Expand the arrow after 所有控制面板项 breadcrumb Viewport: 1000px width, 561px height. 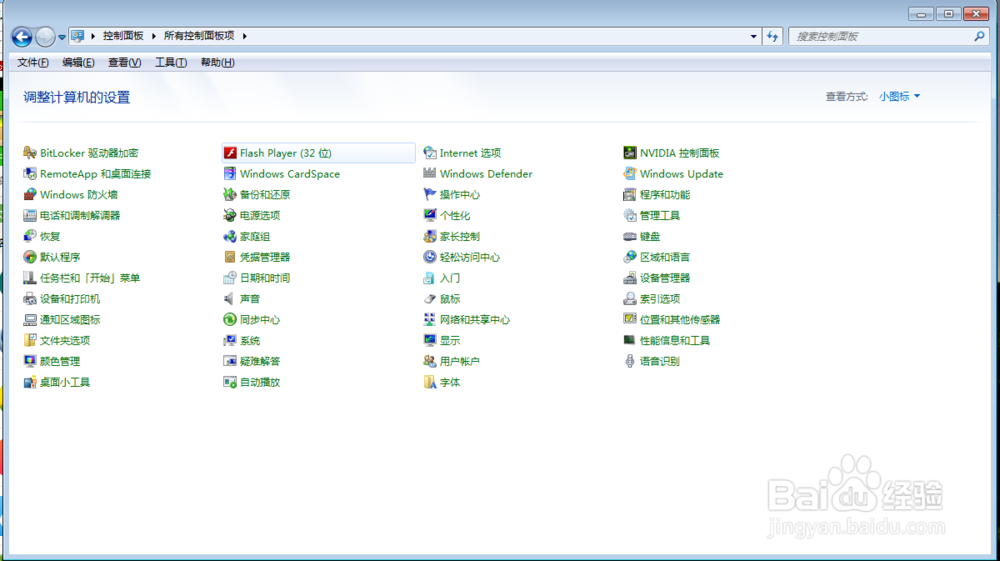coord(244,36)
